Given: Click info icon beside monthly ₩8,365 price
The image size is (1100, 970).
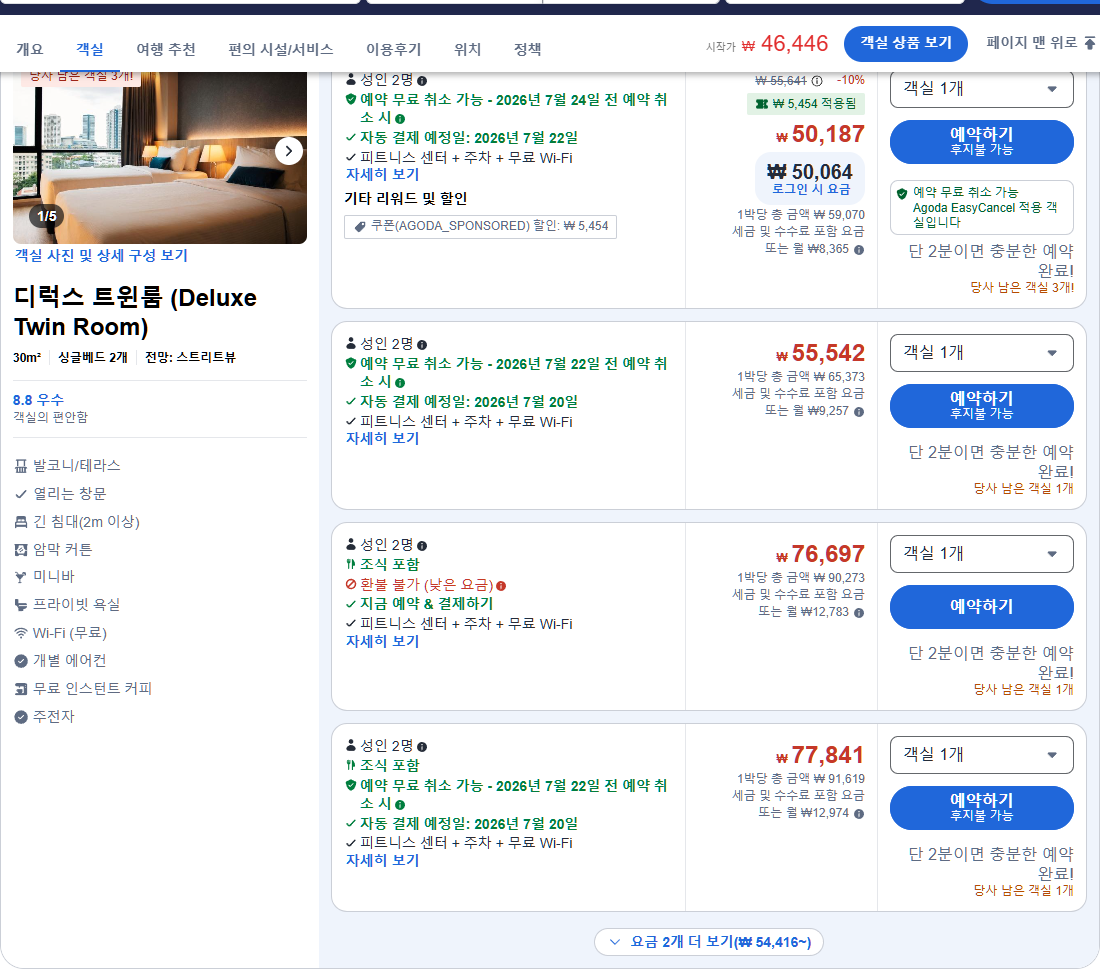Looking at the screenshot, I should pyautogui.click(x=859, y=250).
